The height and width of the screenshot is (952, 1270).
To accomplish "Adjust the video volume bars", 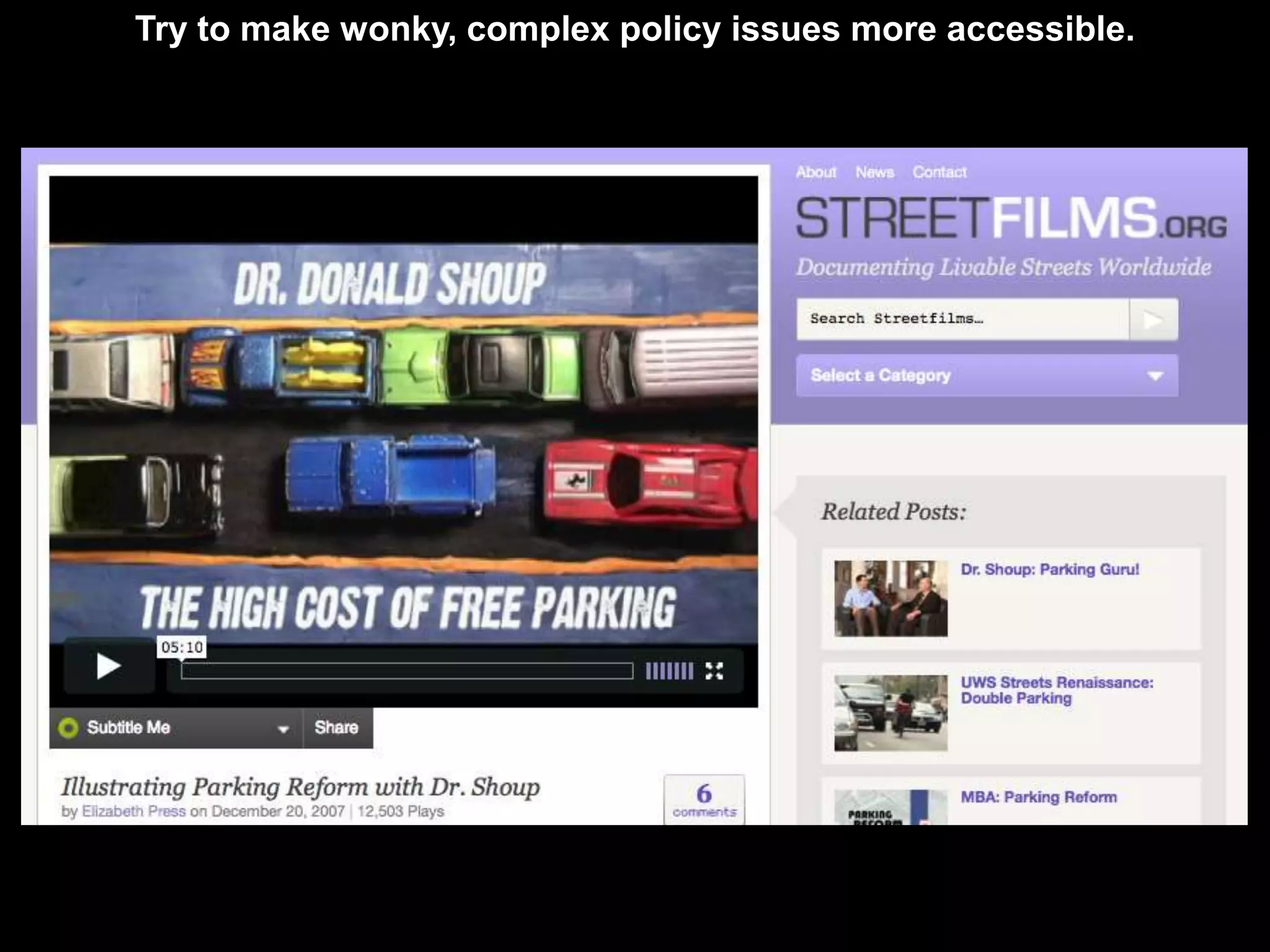I will [x=669, y=671].
